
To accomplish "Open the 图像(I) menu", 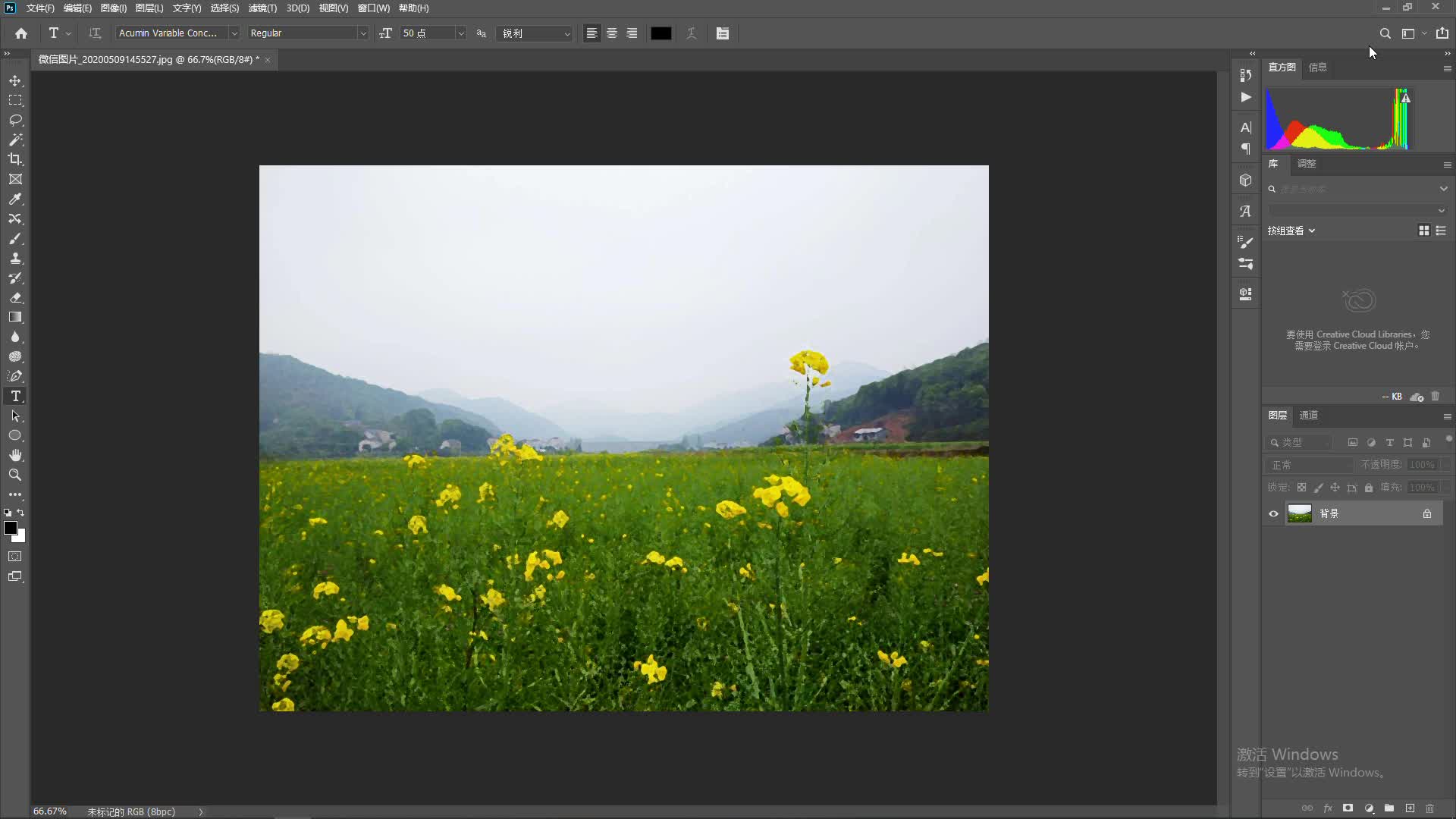I will [x=114, y=8].
